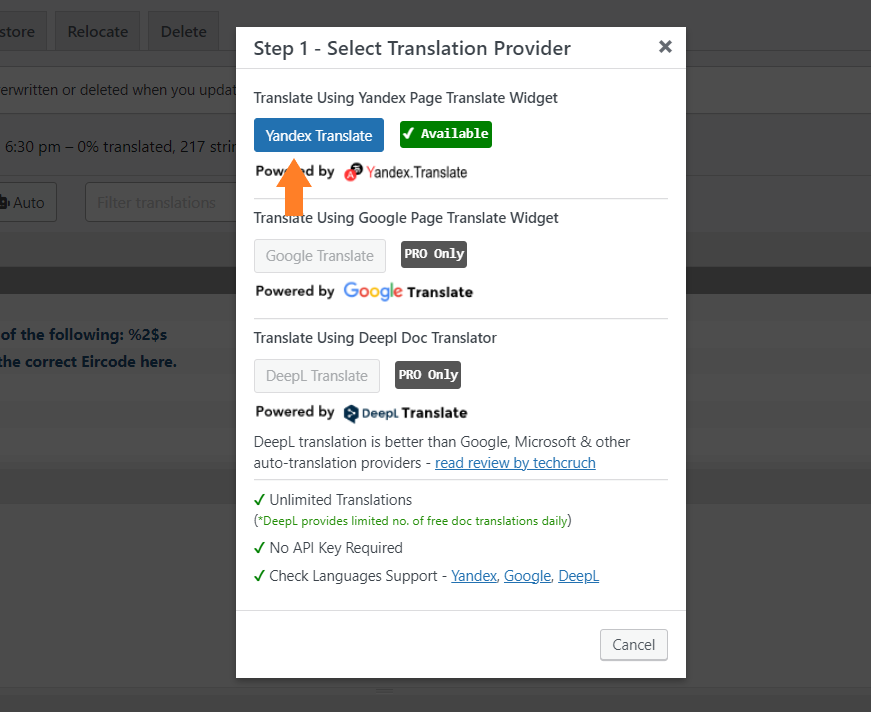
Task: Click the Yandex Translate button
Action: [x=319, y=135]
